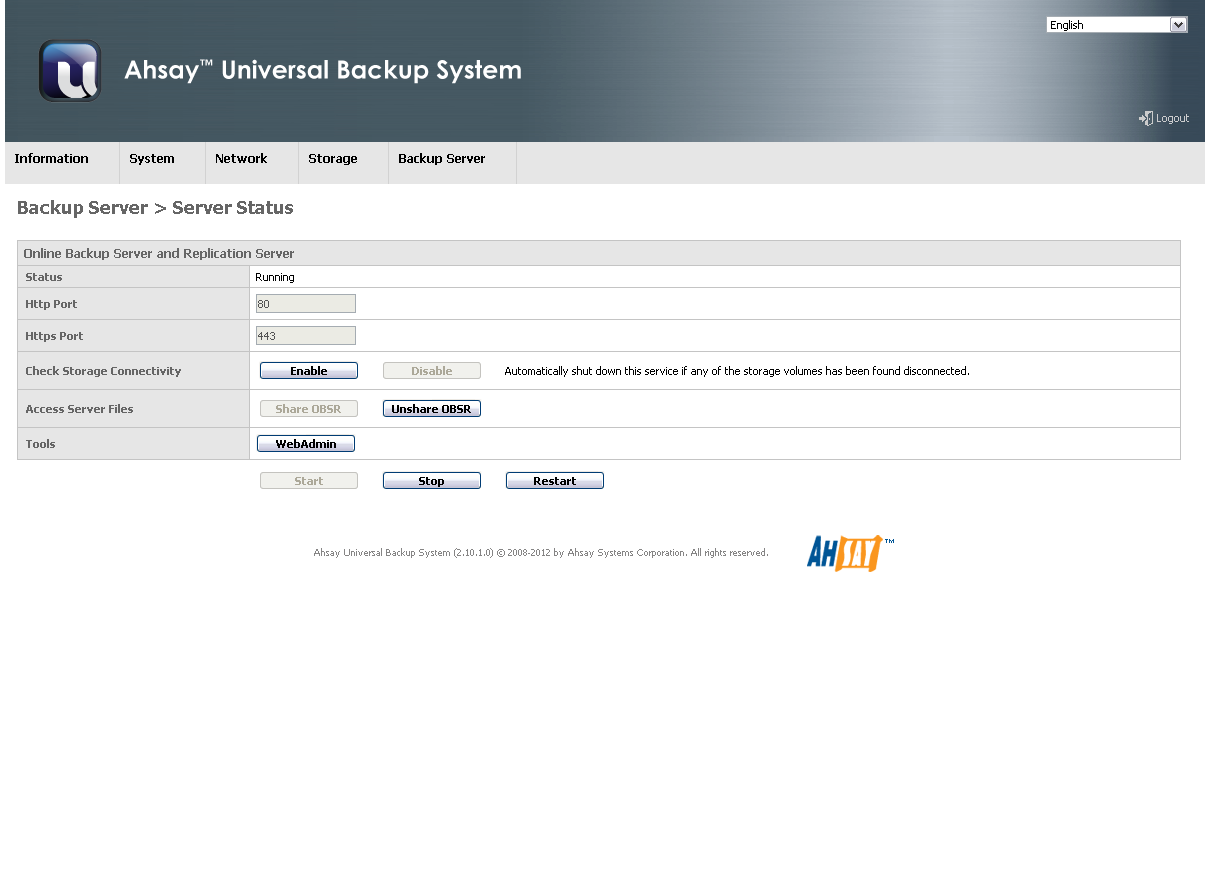
Task: Click the Share OBSR button
Action: [309, 409]
